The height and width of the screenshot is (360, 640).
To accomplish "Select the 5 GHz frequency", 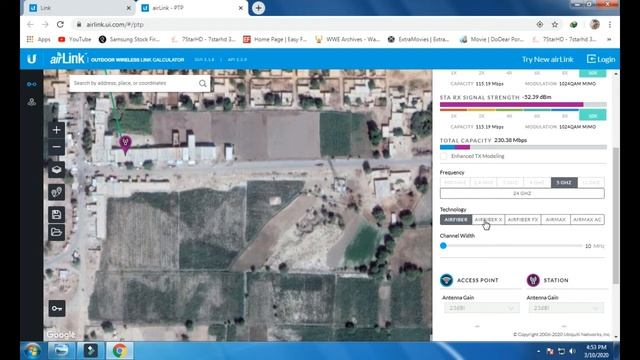I will tap(564, 182).
